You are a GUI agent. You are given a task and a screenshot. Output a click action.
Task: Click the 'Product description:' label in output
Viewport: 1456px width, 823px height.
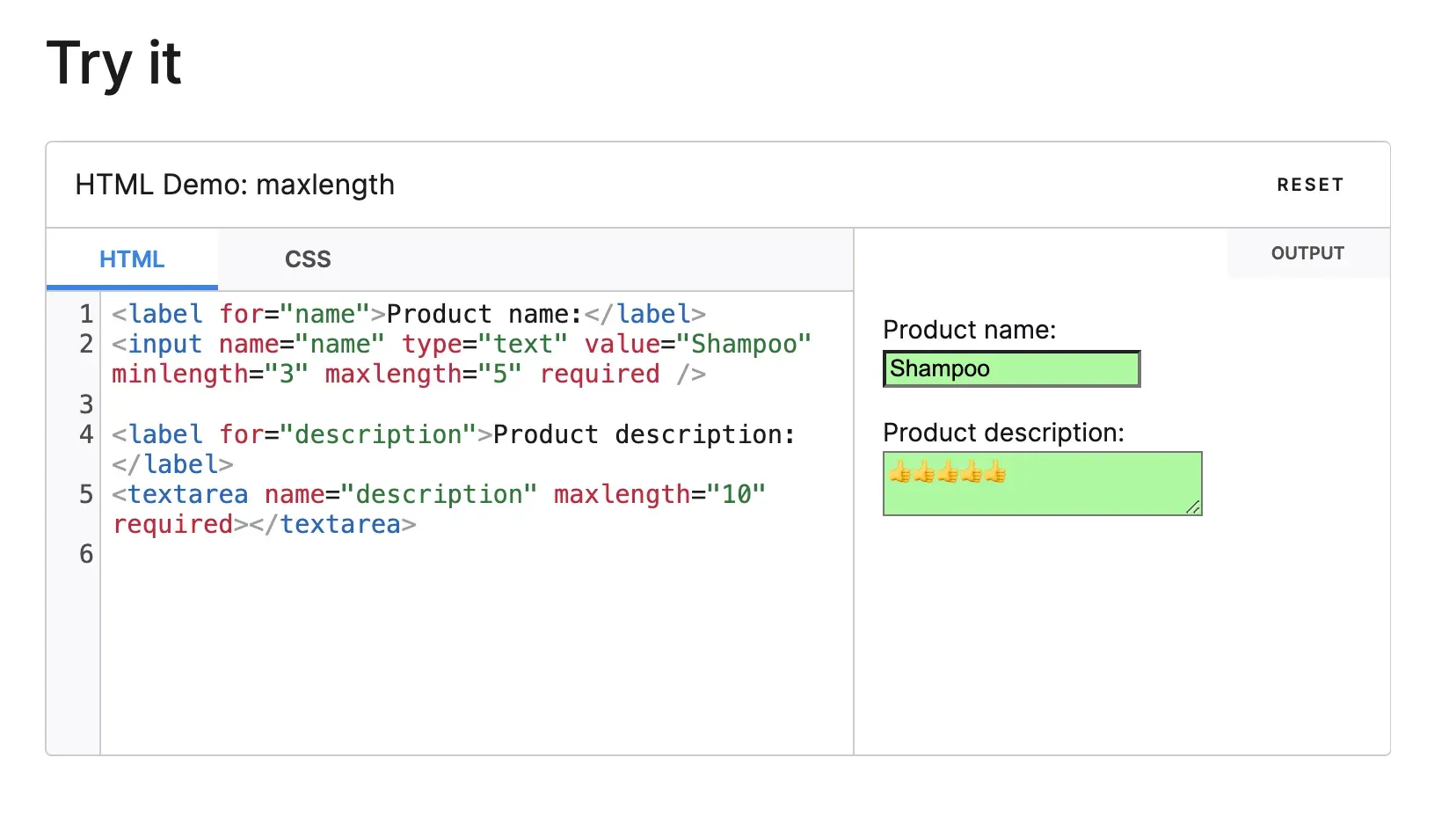tap(1003, 433)
